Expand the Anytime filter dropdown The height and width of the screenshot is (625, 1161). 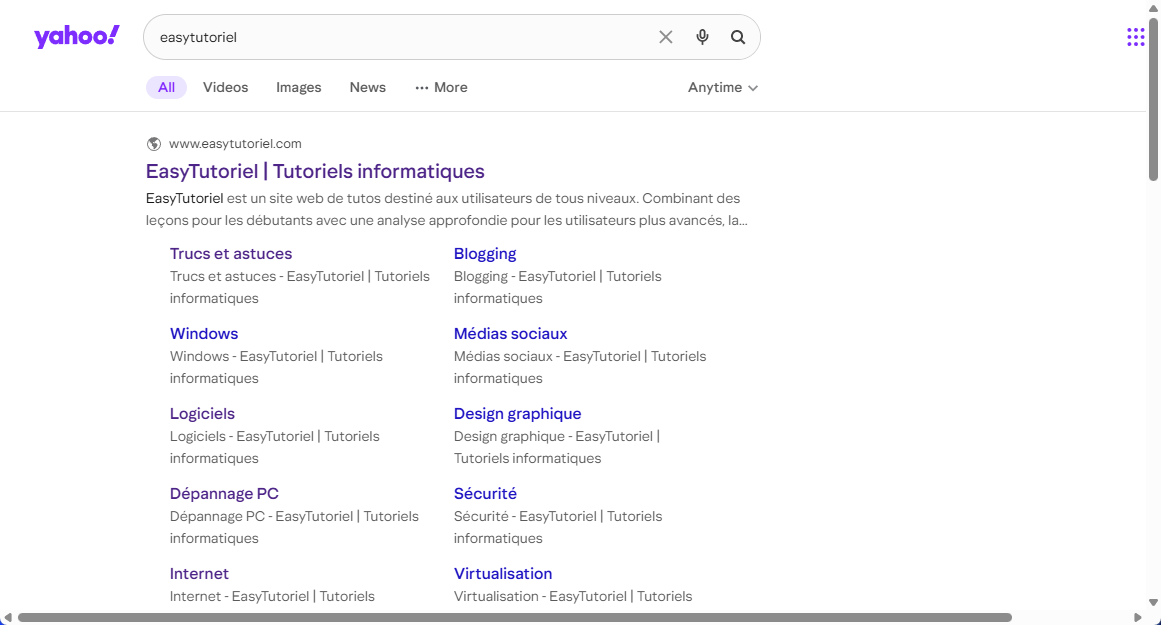point(722,88)
